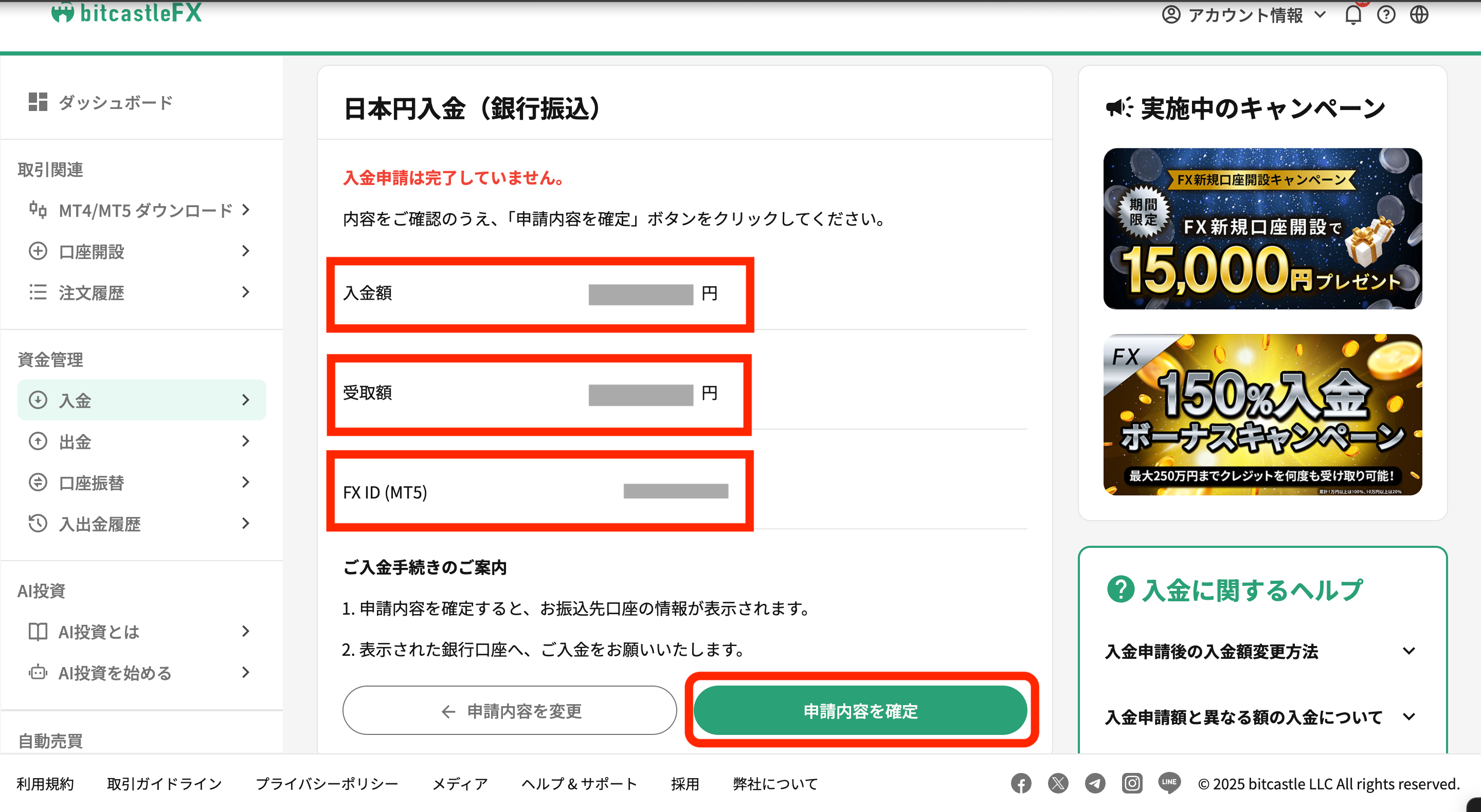Open 取引ガイドライン footer link
Viewport: 1481px width, 812px height.
click(x=165, y=783)
